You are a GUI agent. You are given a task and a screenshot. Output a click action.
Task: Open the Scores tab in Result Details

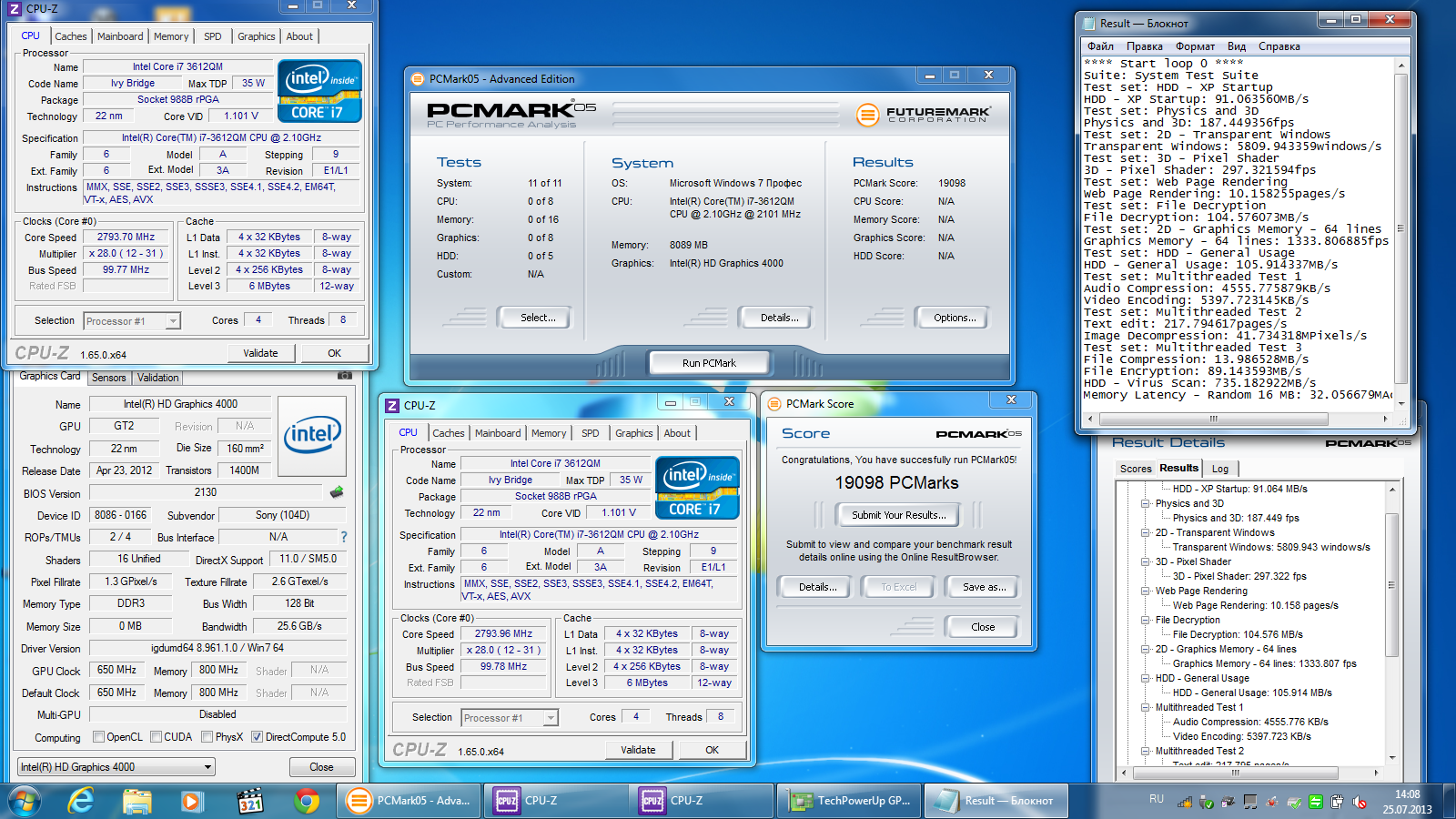coord(1136,469)
